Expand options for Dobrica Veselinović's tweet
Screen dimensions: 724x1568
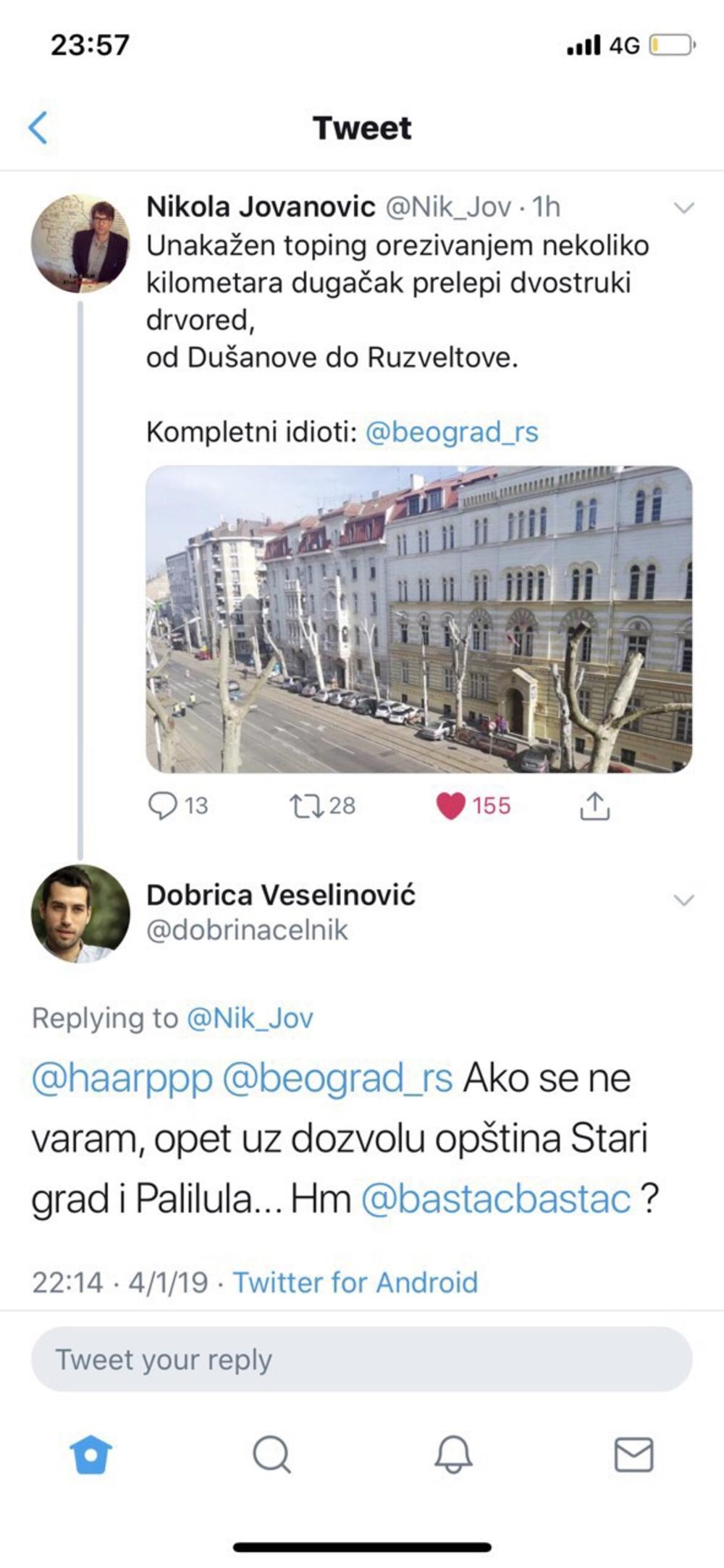point(683,900)
